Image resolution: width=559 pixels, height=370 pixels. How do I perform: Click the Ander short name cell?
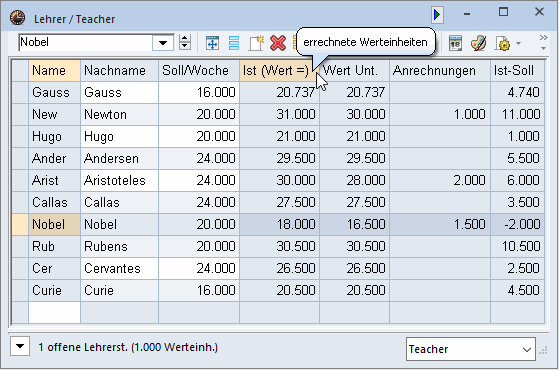[55, 159]
